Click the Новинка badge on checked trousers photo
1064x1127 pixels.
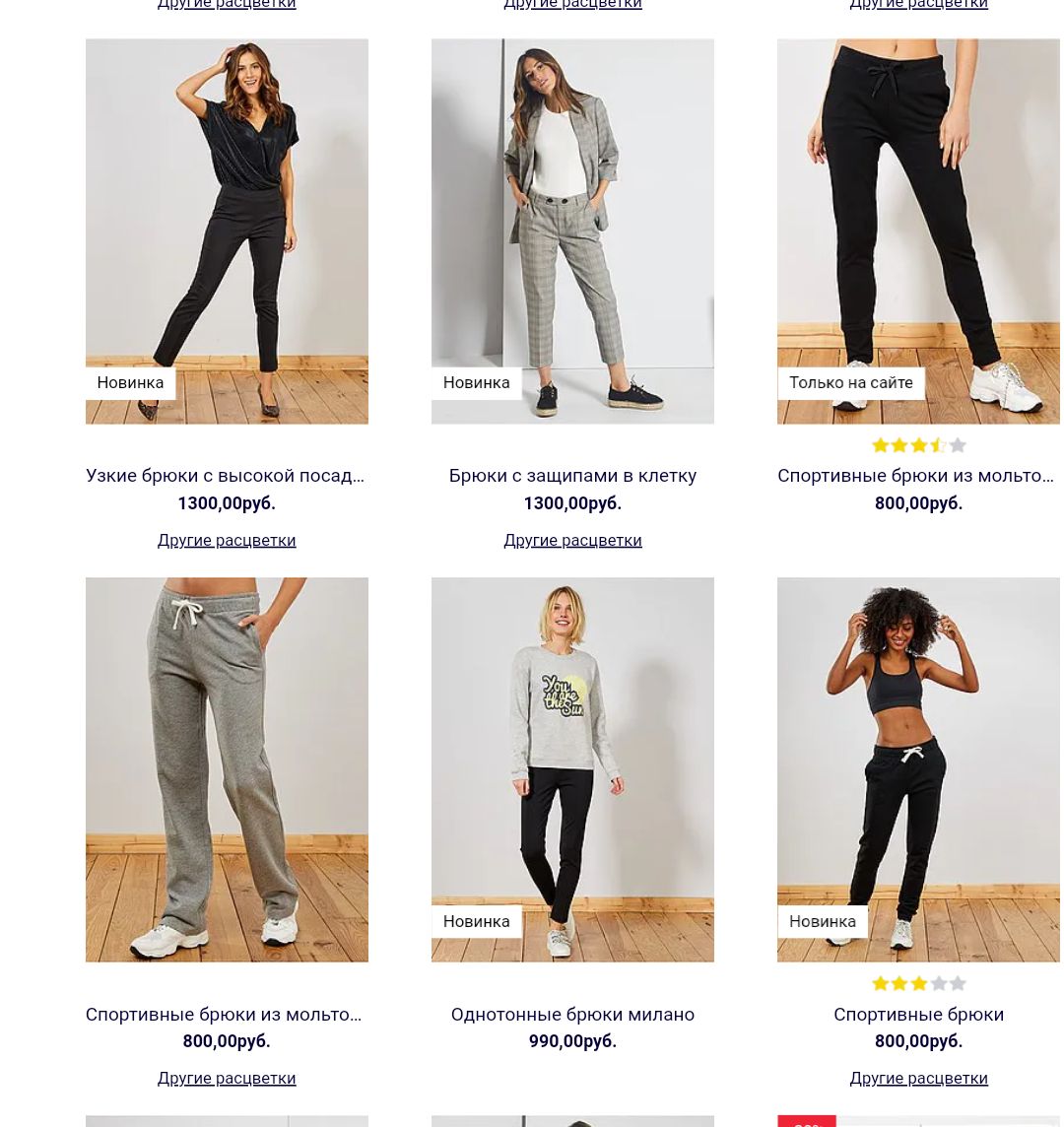point(476,382)
